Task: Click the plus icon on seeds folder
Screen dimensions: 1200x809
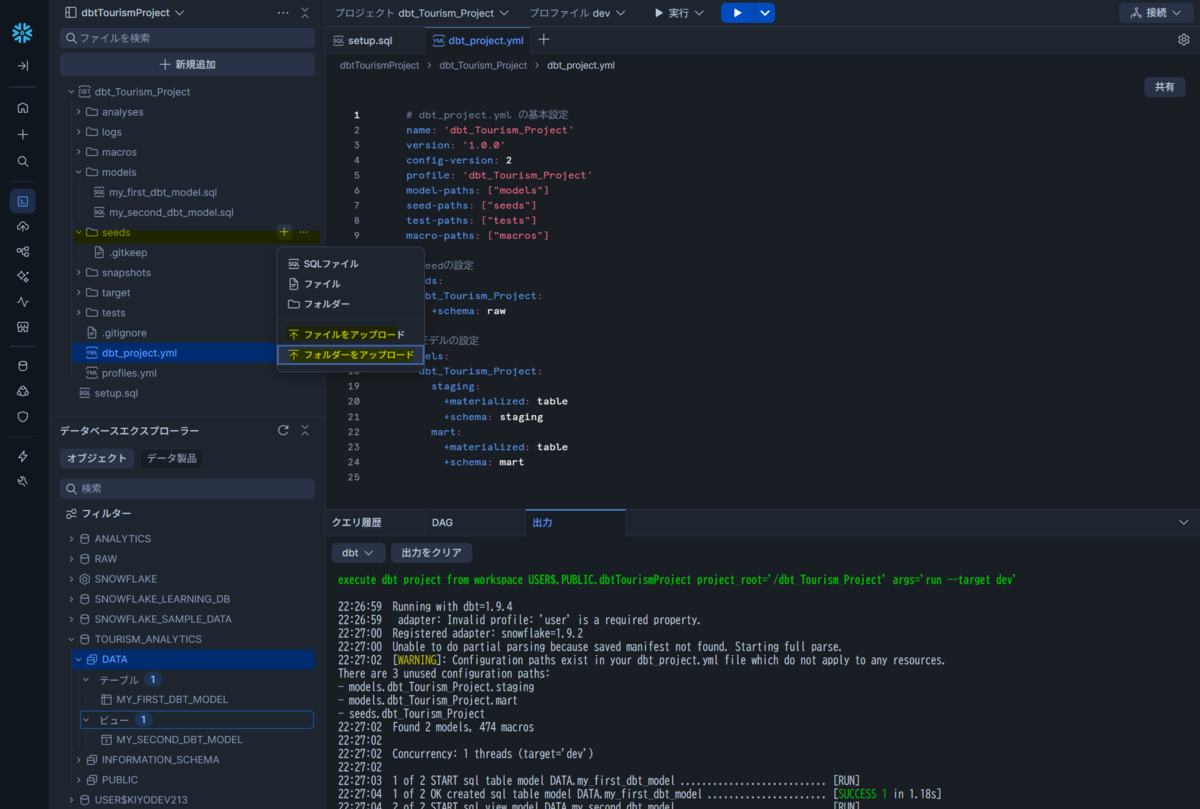Action: [284, 232]
